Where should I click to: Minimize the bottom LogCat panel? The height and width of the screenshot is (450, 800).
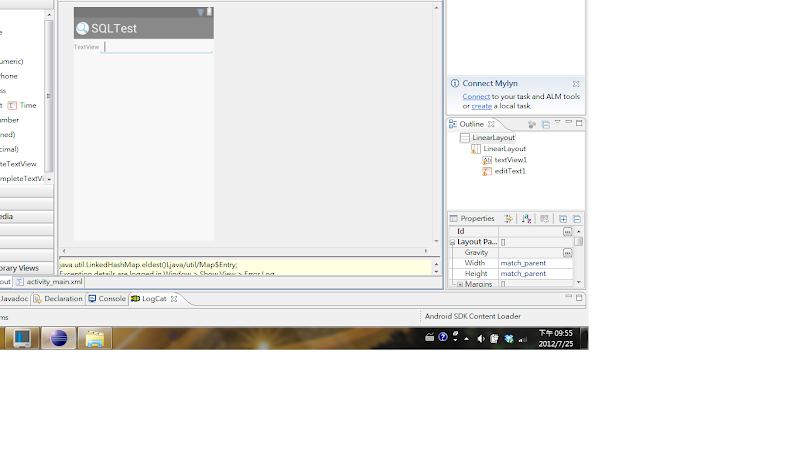pos(568,297)
